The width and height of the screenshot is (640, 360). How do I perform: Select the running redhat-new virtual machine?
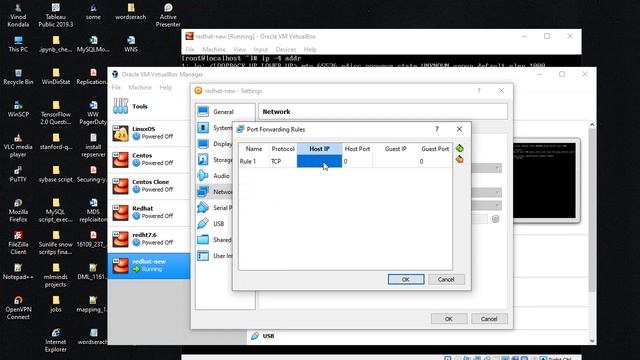[149, 266]
